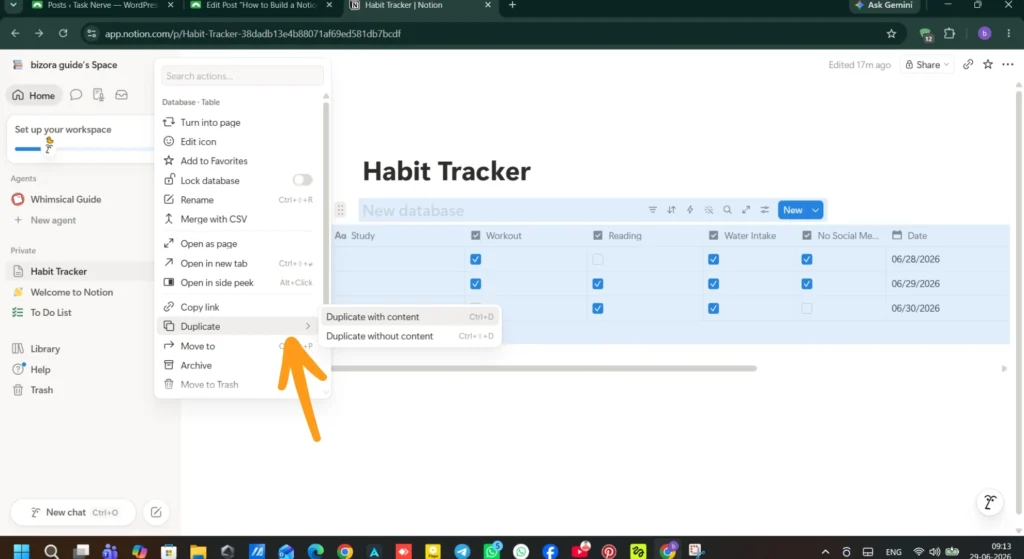Uncheck Reading for 06/29/2026
The width and height of the screenshot is (1024, 559).
coord(598,283)
